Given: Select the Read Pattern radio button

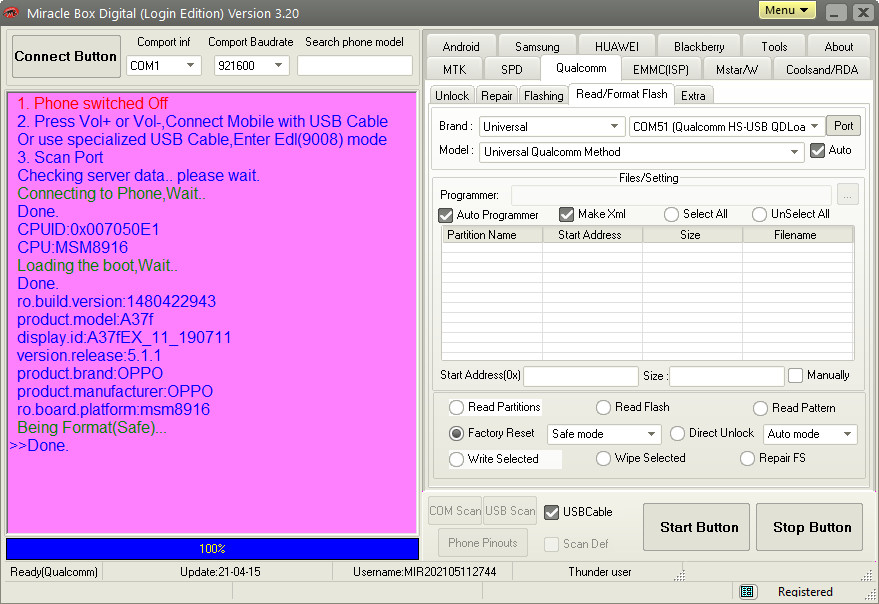Looking at the screenshot, I should click(x=760, y=408).
